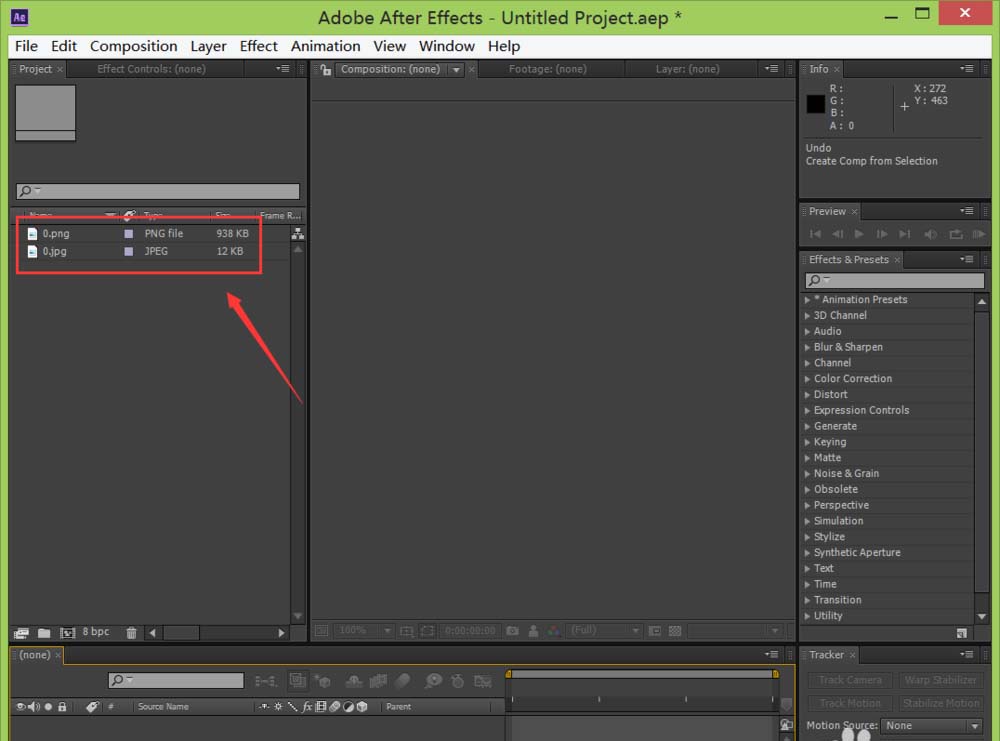Open Composition Mini-Flowchart in timeline
The width and height of the screenshot is (1000, 741).
click(265, 681)
